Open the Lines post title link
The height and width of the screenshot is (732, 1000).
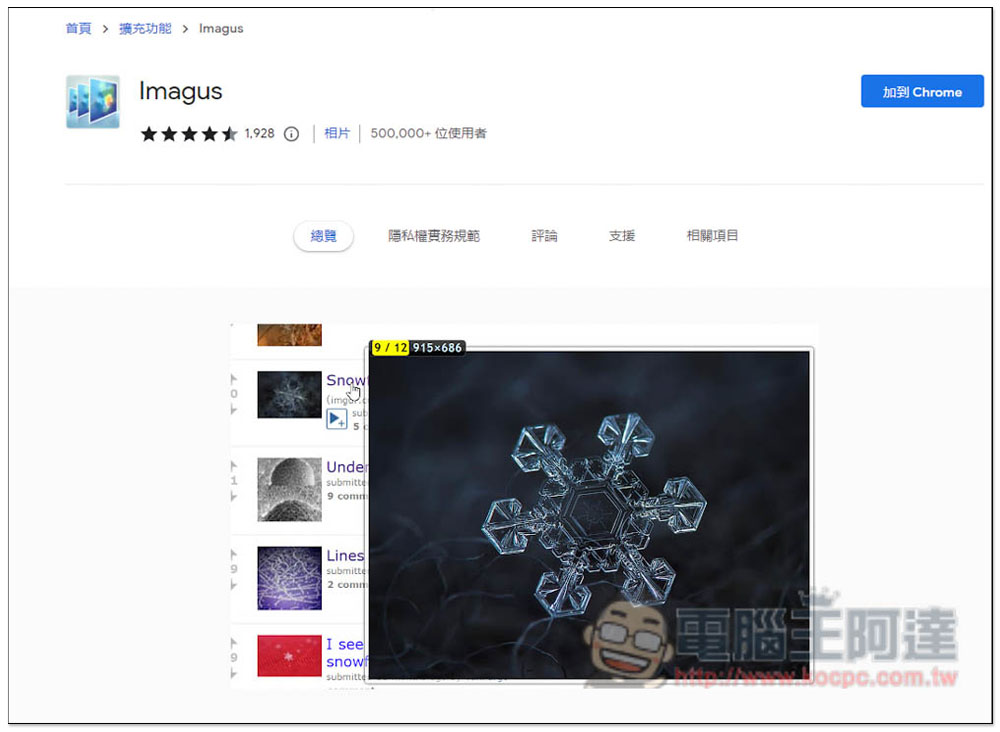point(345,555)
